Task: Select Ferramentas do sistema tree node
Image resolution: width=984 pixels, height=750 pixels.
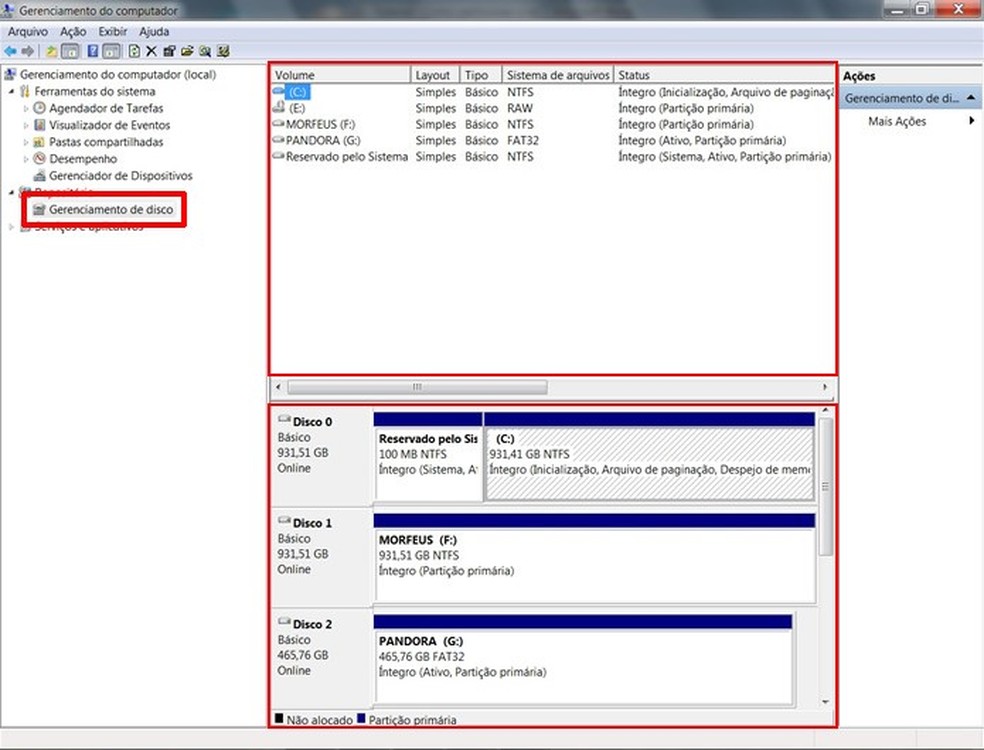Action: (95, 92)
